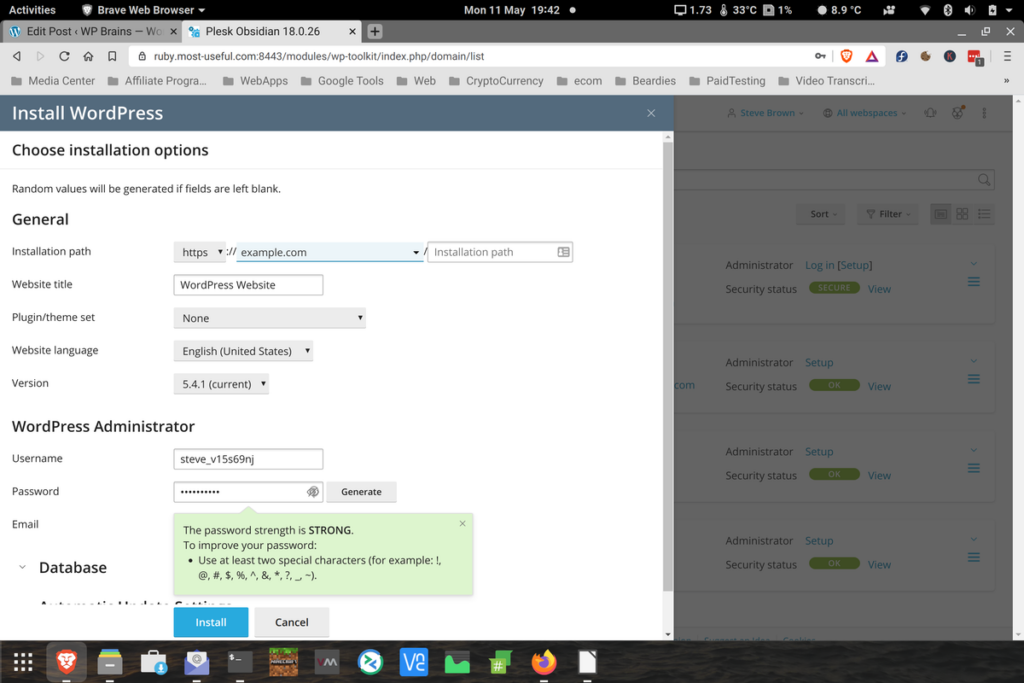Generate a random password
This screenshot has height=683, width=1024.
(x=361, y=492)
